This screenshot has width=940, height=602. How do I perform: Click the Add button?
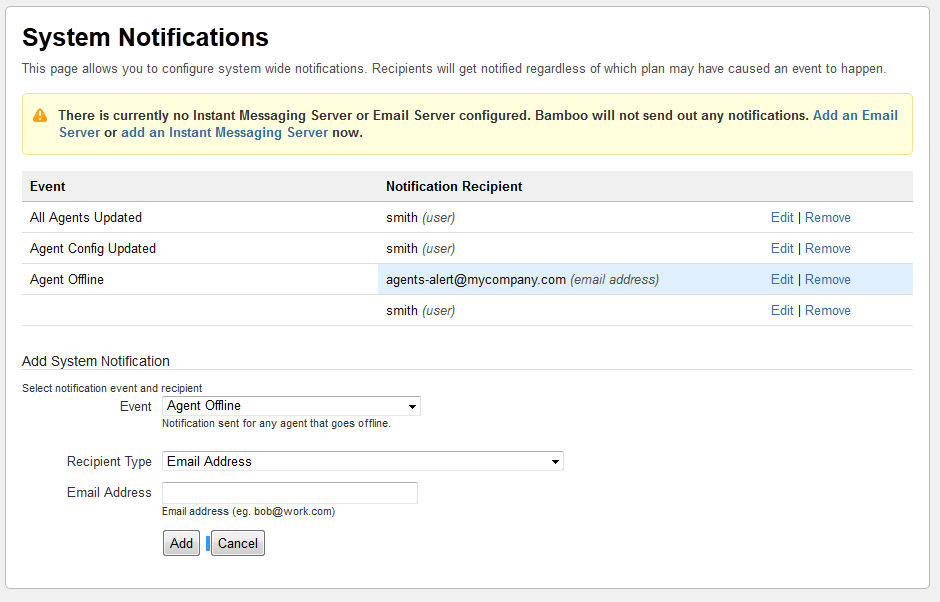click(181, 543)
